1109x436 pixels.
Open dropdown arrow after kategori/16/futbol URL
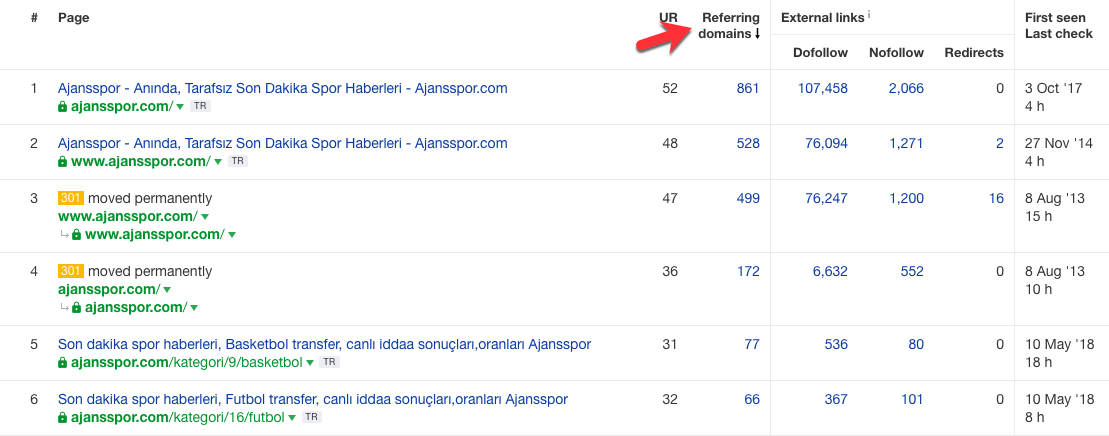pos(292,417)
